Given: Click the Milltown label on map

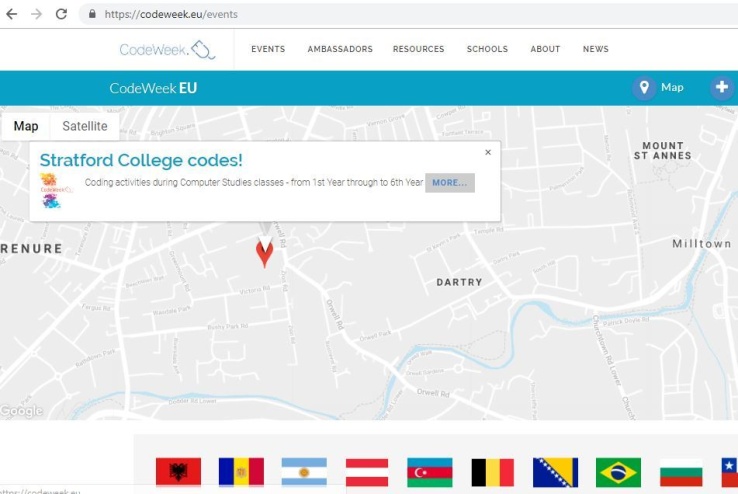Looking at the screenshot, I should point(701,244).
